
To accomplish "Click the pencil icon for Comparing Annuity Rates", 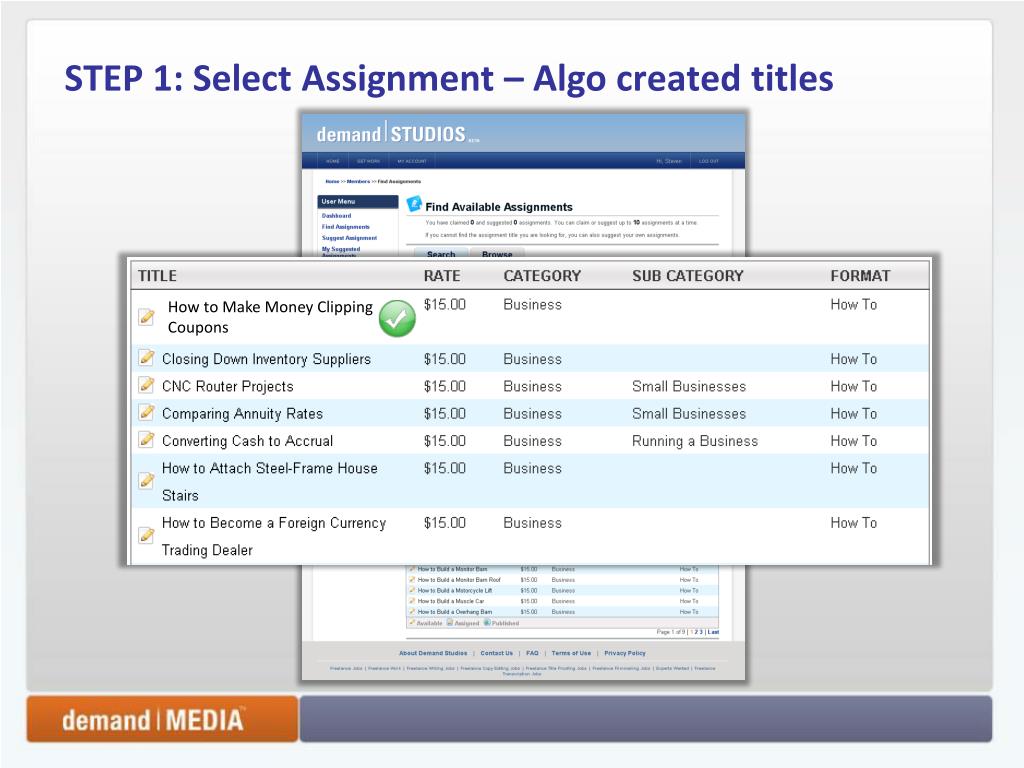I will click(146, 412).
